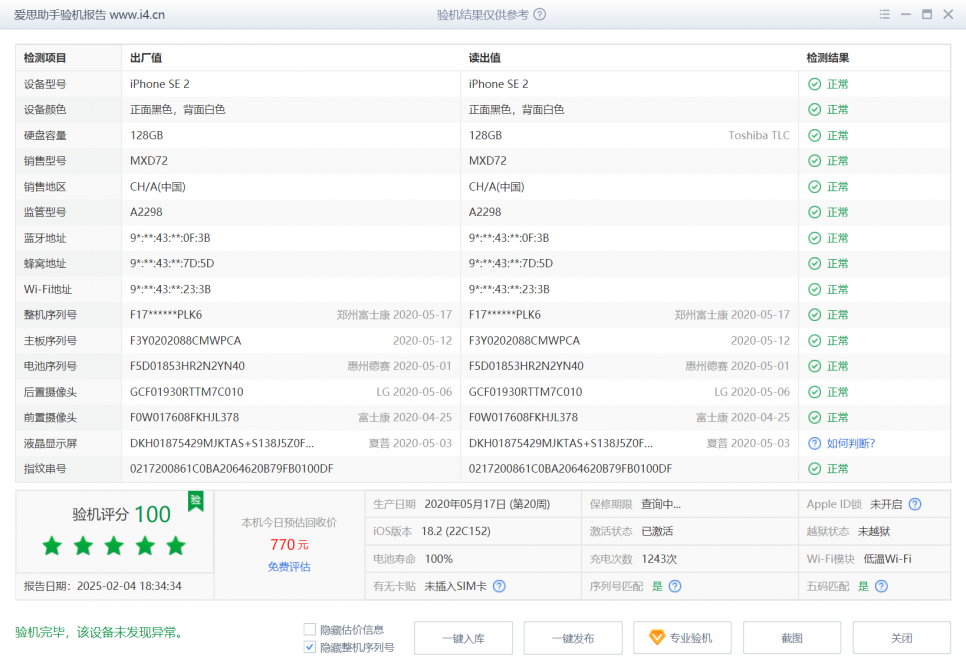Click question icon in 液晶显示屏 result row
Screen dimensions: 966x669
[x=815, y=443]
